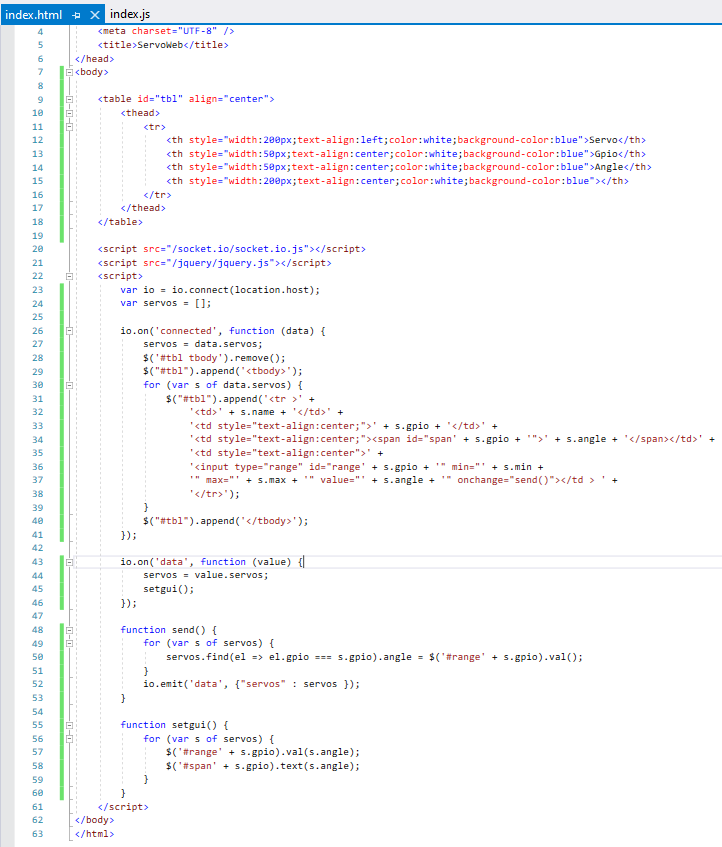Collapse the table id="tbl" block
Image resolution: width=722 pixels, height=847 pixels.
[x=69, y=100]
